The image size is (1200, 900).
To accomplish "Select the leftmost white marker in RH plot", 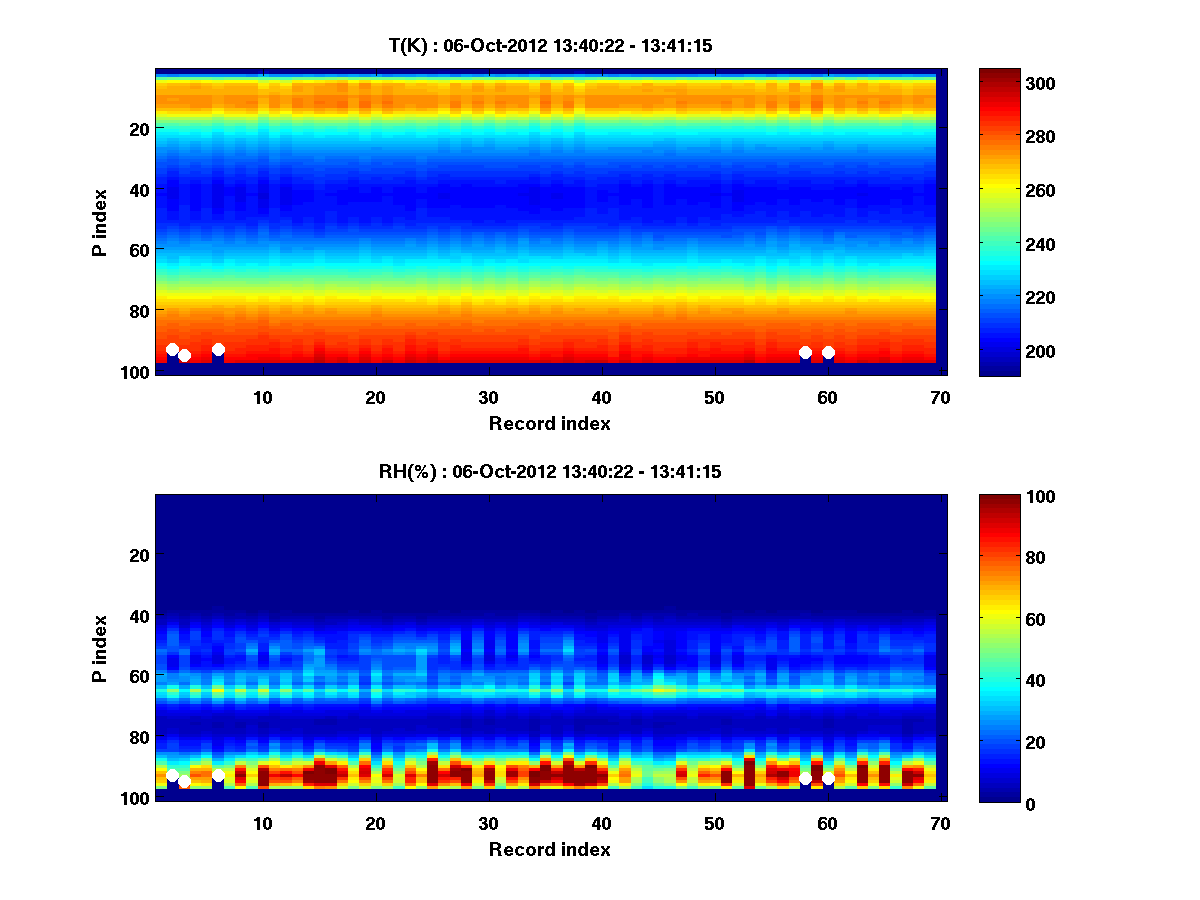I will (x=172, y=776).
